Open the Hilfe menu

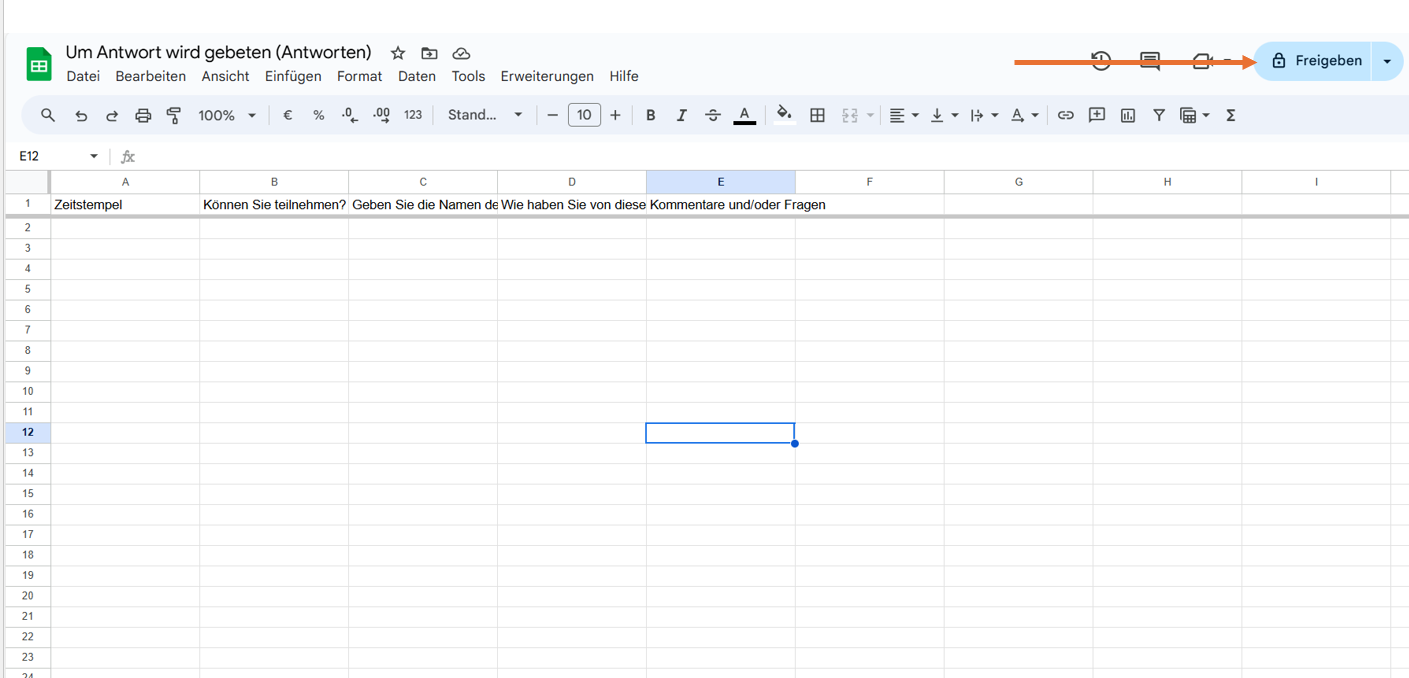pyautogui.click(x=624, y=76)
